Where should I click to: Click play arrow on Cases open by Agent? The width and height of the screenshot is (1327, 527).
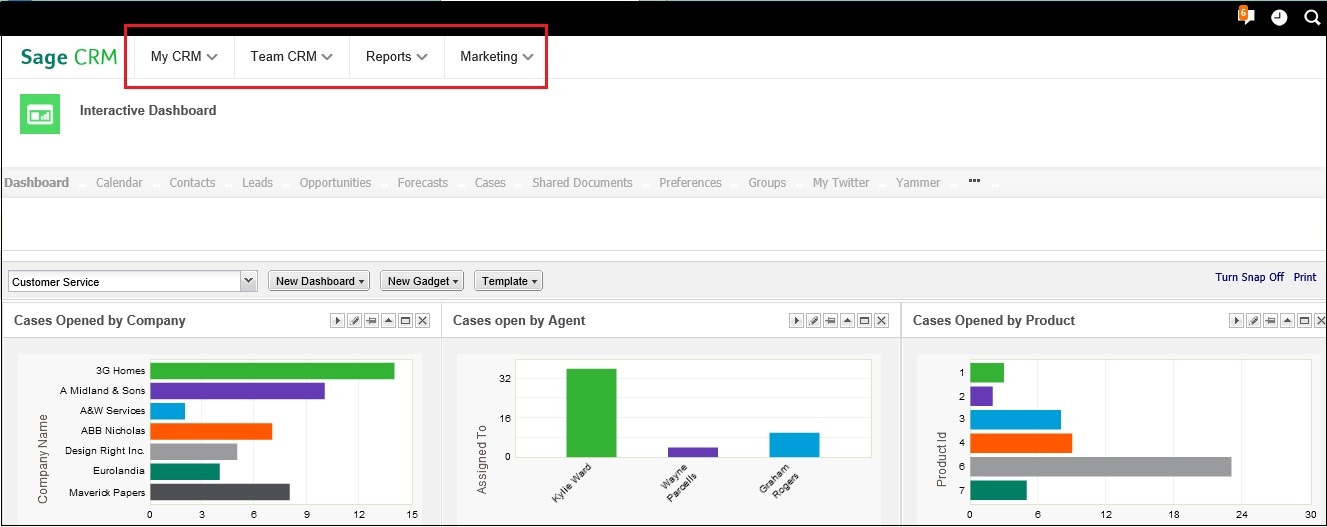click(796, 321)
